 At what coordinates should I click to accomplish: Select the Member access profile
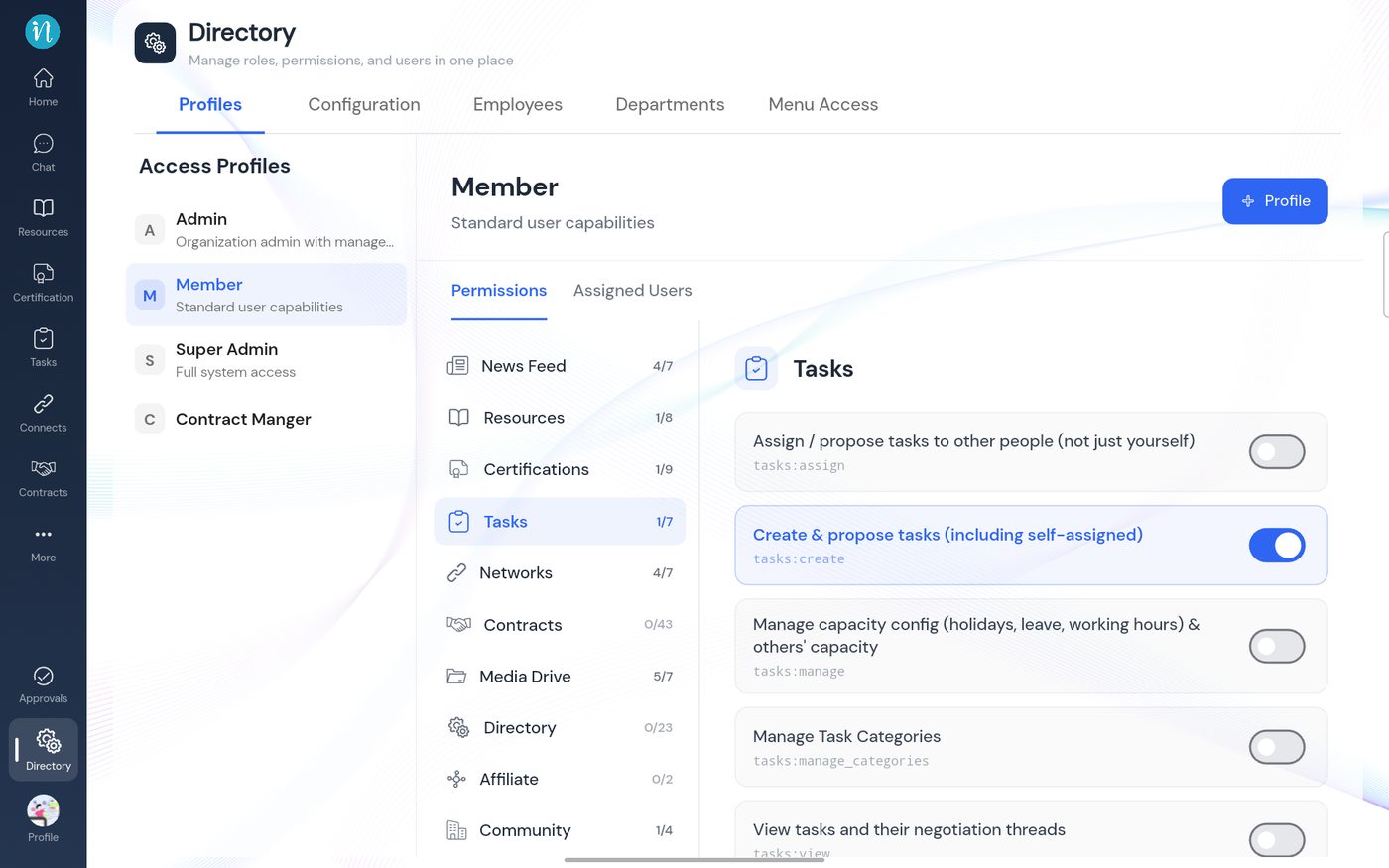pyautogui.click(x=266, y=295)
